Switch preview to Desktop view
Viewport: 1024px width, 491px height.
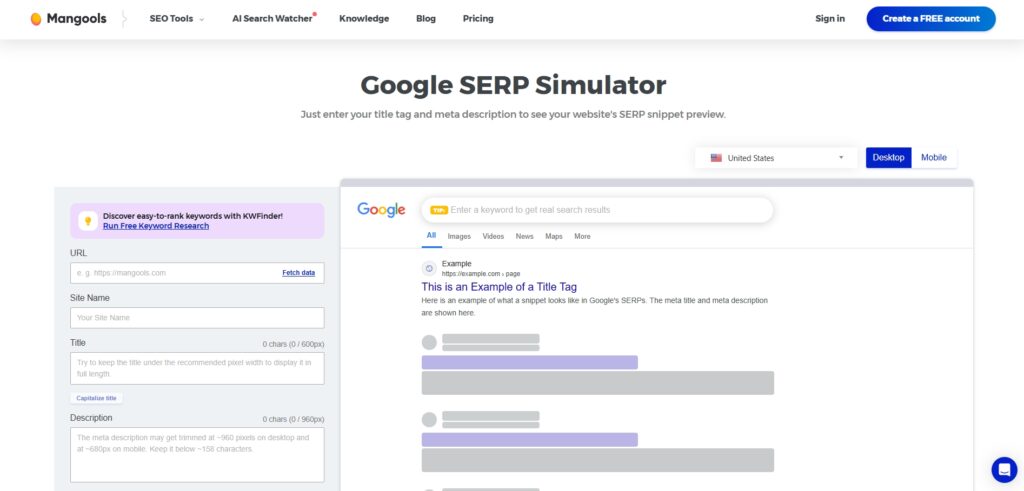point(888,158)
